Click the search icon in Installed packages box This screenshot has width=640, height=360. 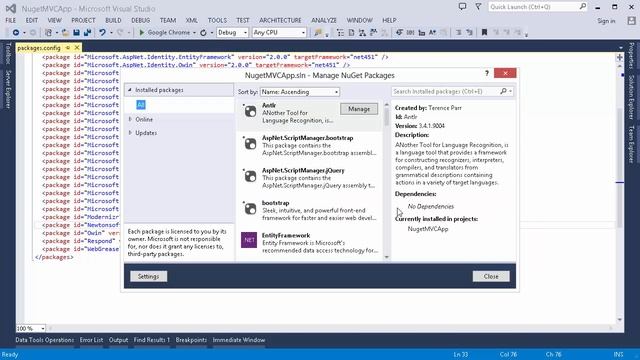coord(504,91)
